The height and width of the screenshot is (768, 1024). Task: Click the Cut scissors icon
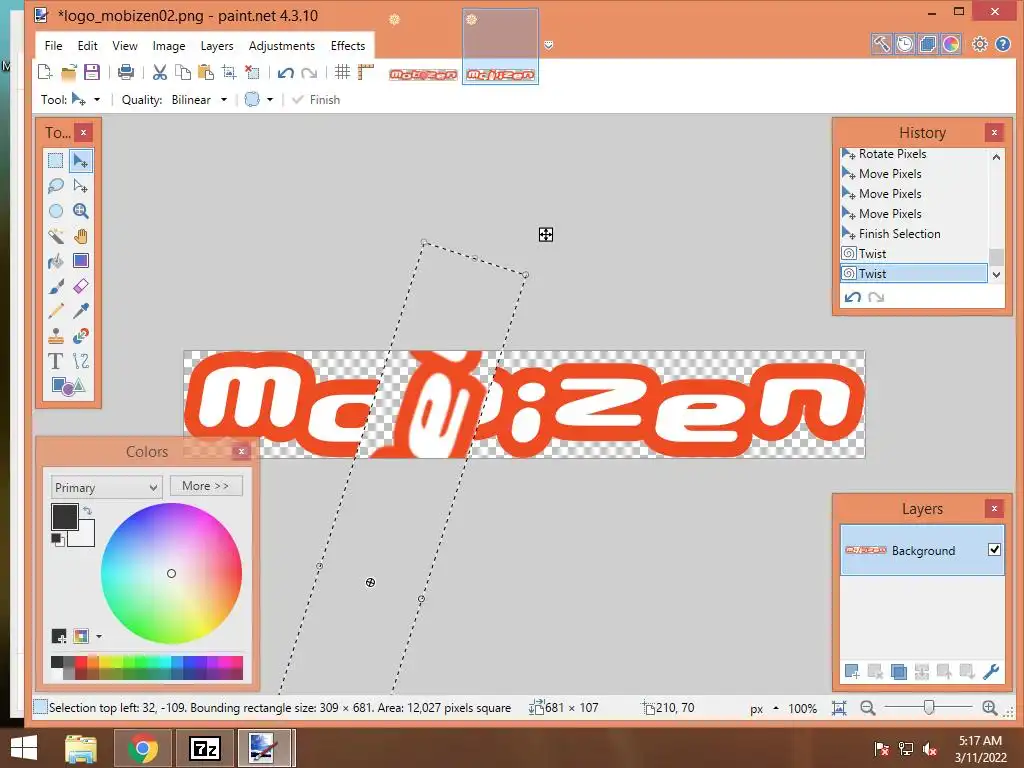coord(159,72)
